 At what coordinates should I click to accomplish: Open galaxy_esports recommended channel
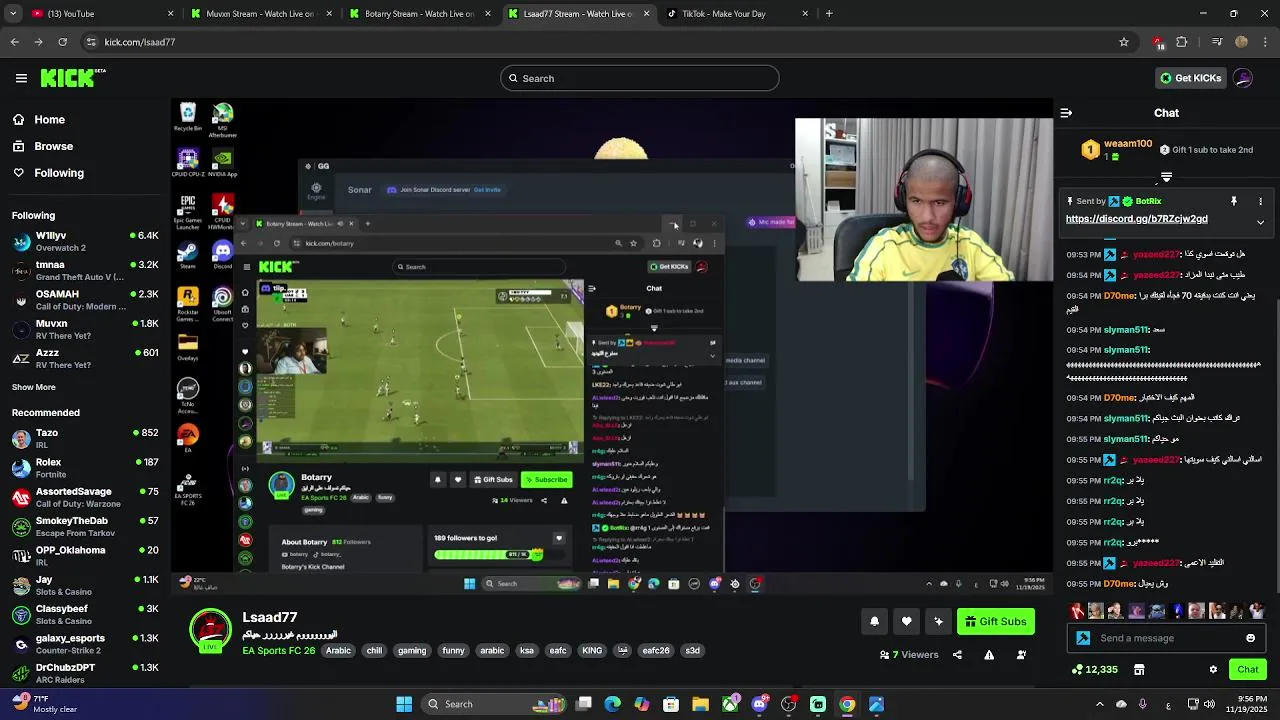pos(85,643)
